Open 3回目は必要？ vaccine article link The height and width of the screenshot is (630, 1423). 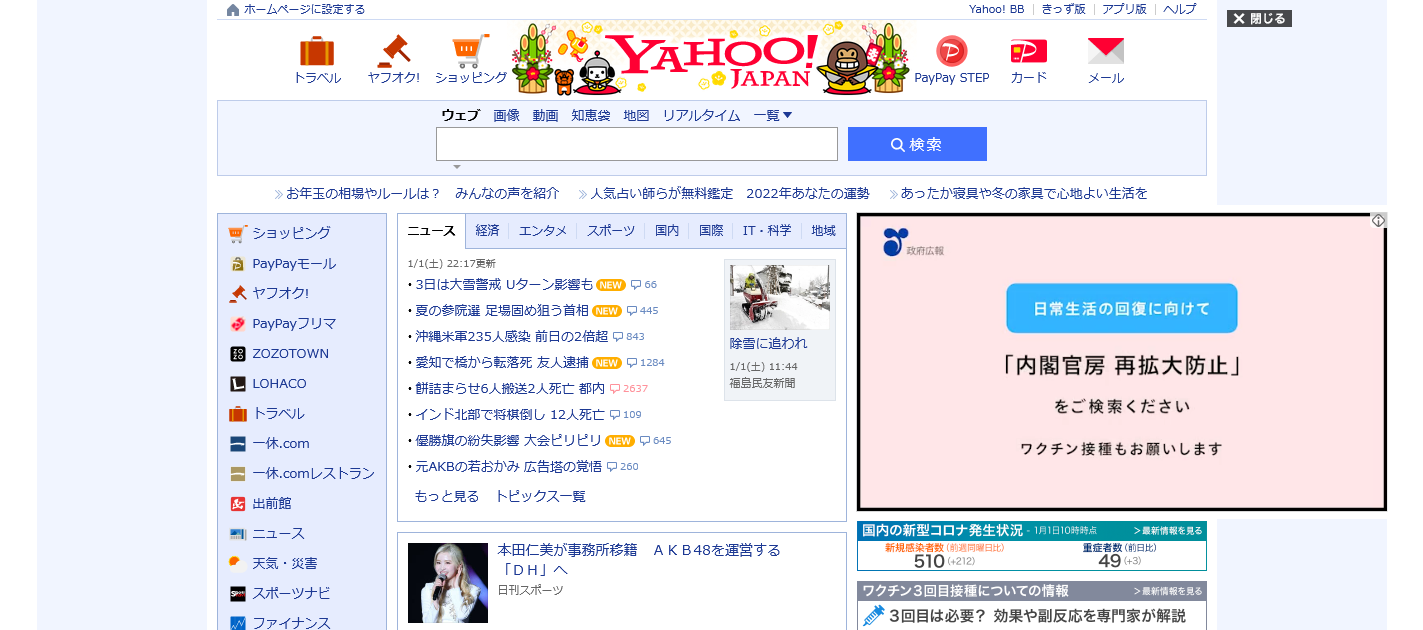point(1037,616)
